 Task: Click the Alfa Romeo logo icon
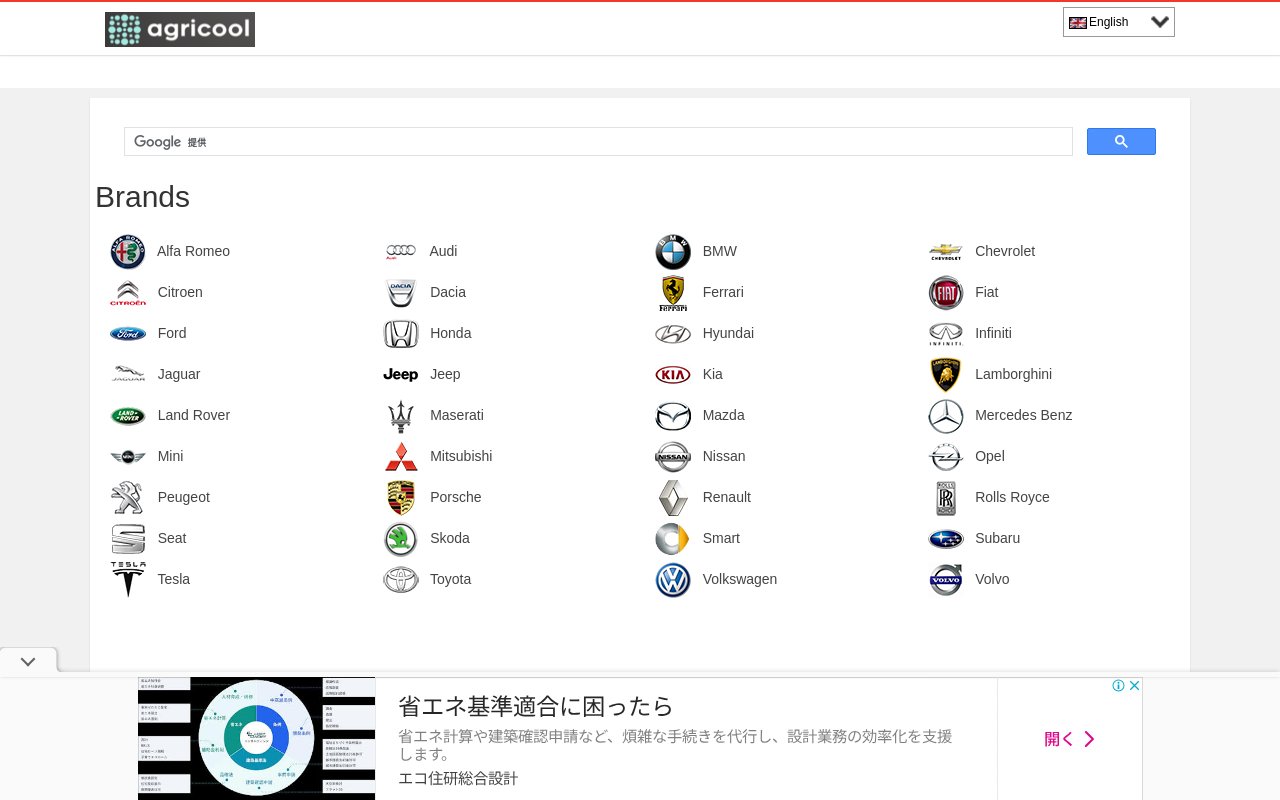(x=128, y=252)
